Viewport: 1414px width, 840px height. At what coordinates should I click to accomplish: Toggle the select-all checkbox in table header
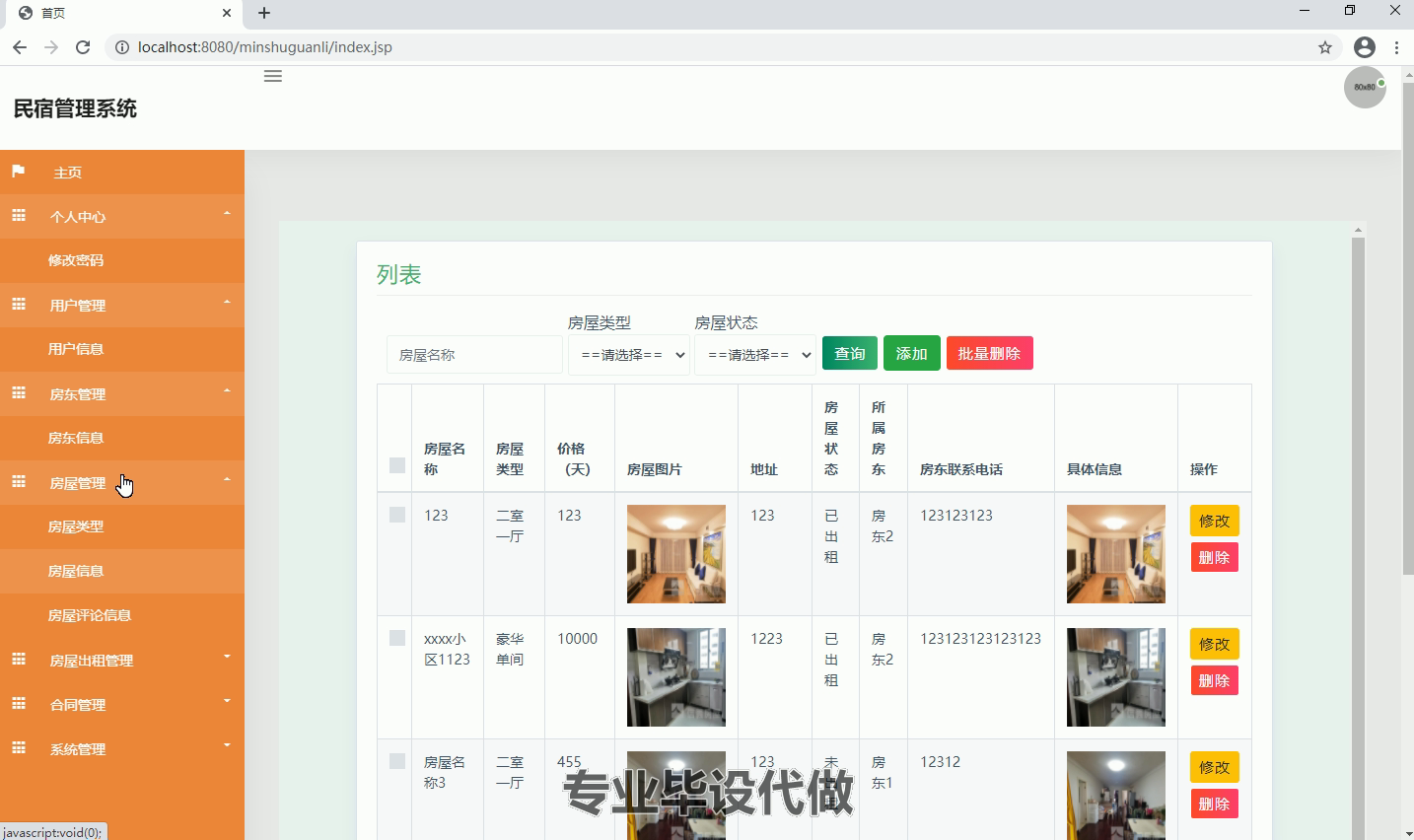click(397, 465)
